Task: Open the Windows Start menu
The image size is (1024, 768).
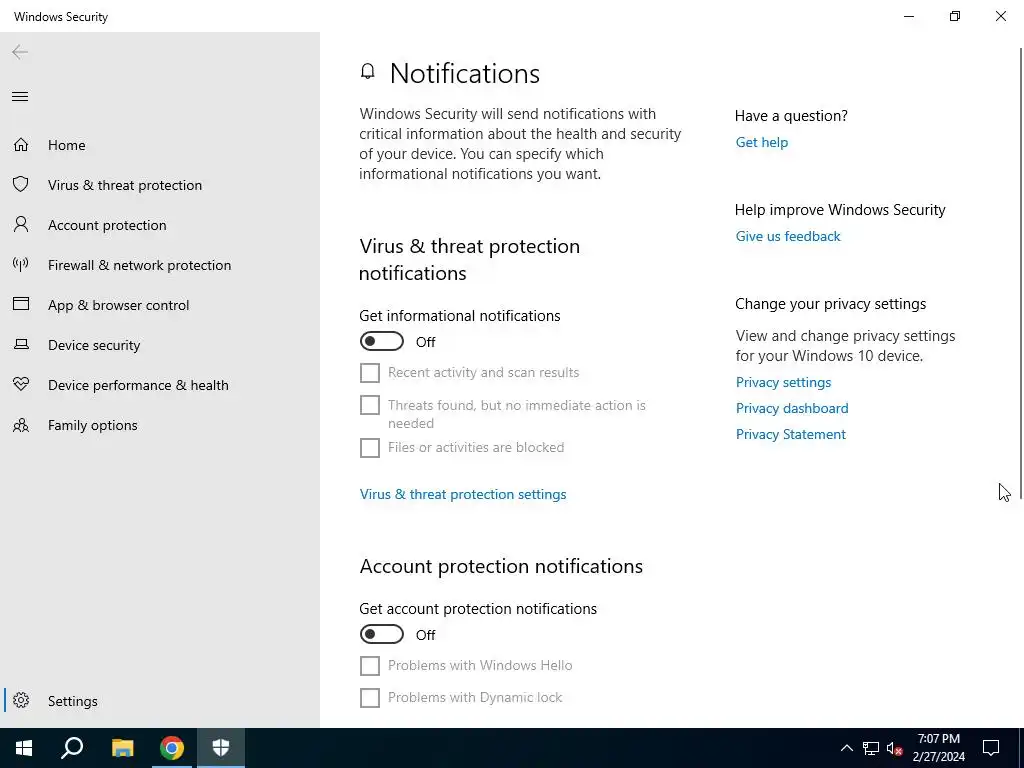Action: (24, 748)
